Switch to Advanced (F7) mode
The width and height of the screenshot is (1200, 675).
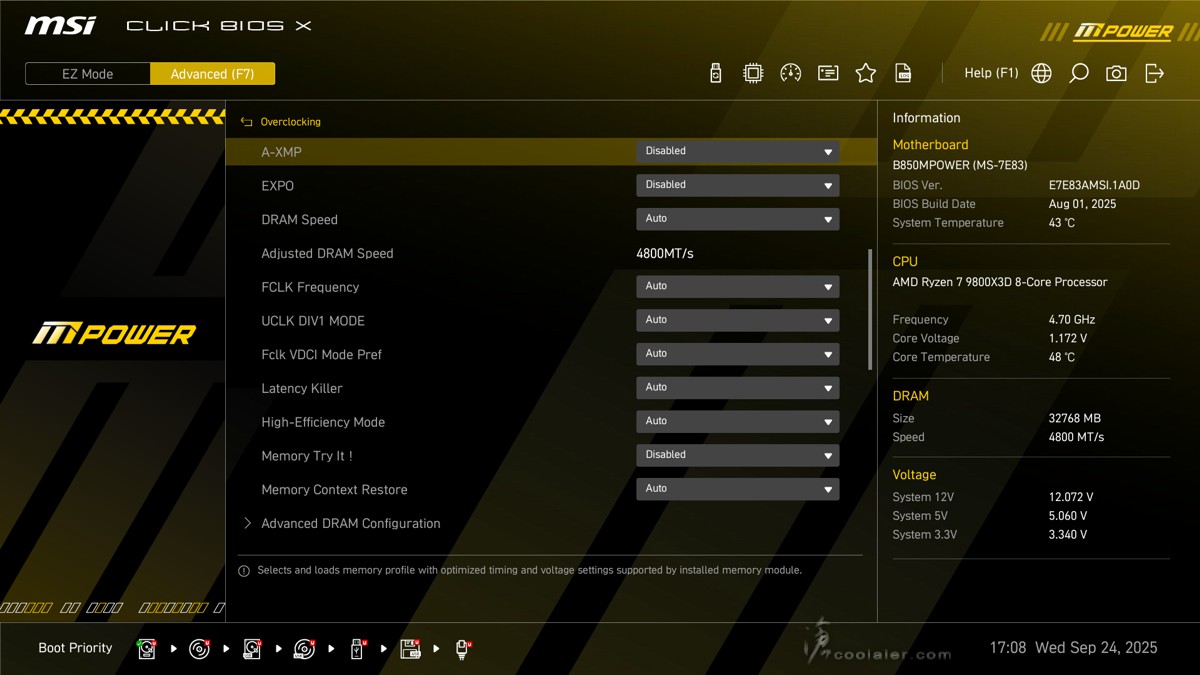(x=212, y=74)
